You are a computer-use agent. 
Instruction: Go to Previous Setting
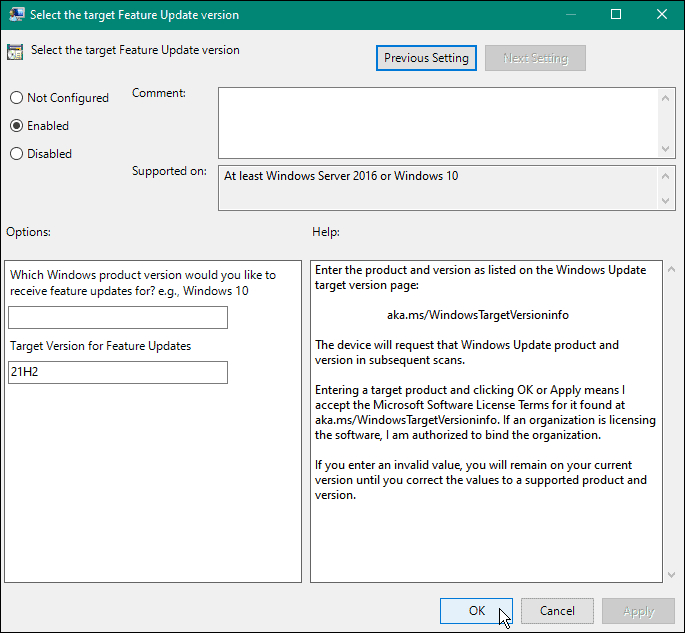pyautogui.click(x=426, y=58)
